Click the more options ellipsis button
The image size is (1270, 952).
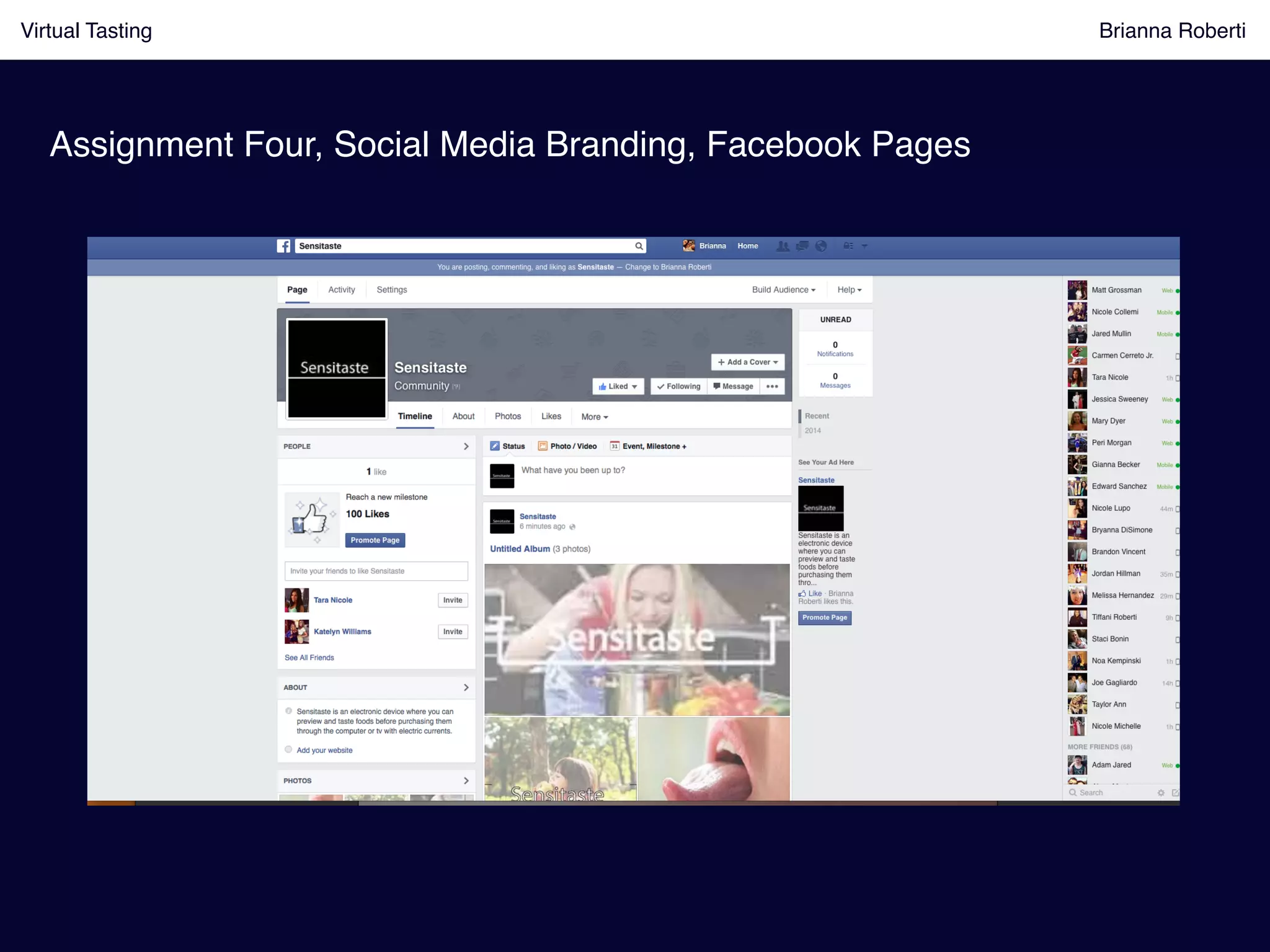pos(772,386)
